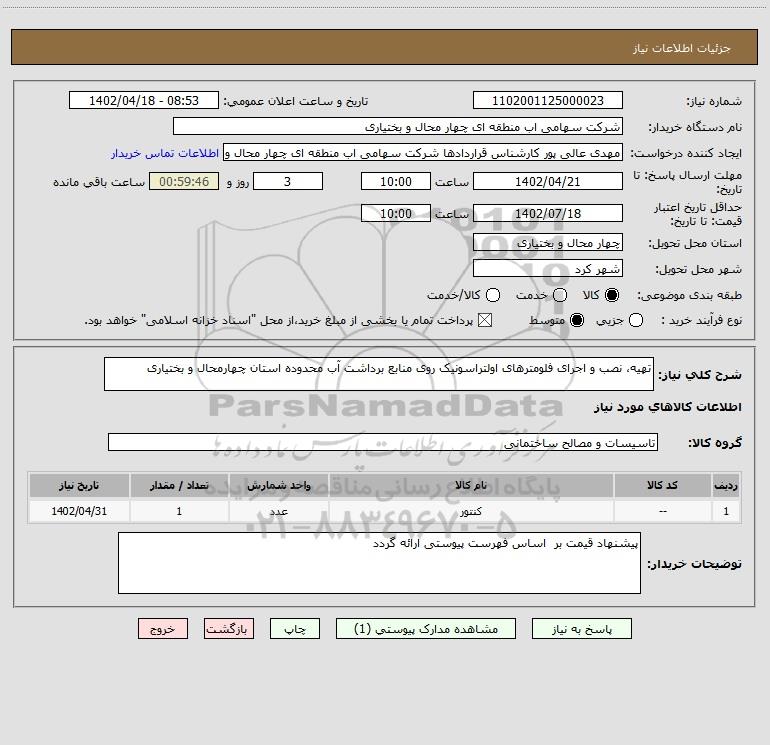The width and height of the screenshot is (770, 745).
Task: Click the نوع فرآیند خرید label
Action: click(701, 321)
